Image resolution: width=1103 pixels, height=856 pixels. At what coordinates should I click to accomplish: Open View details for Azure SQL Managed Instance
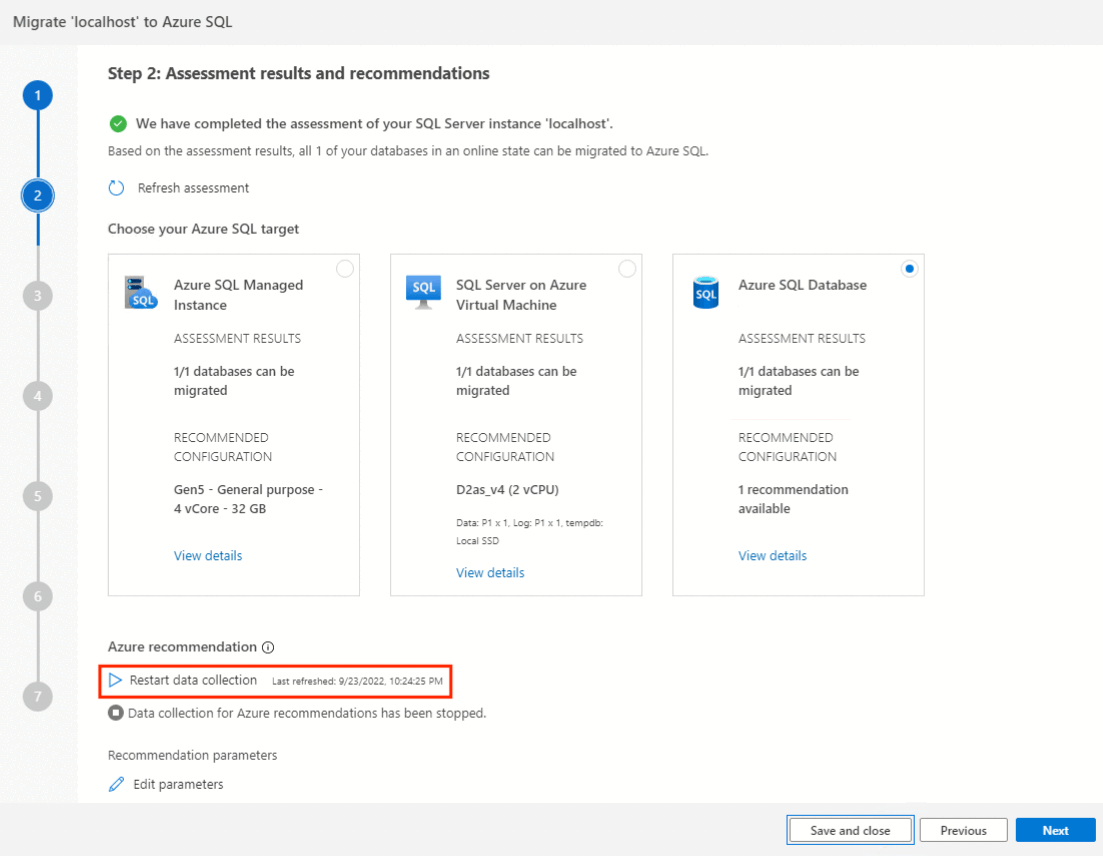pos(208,556)
